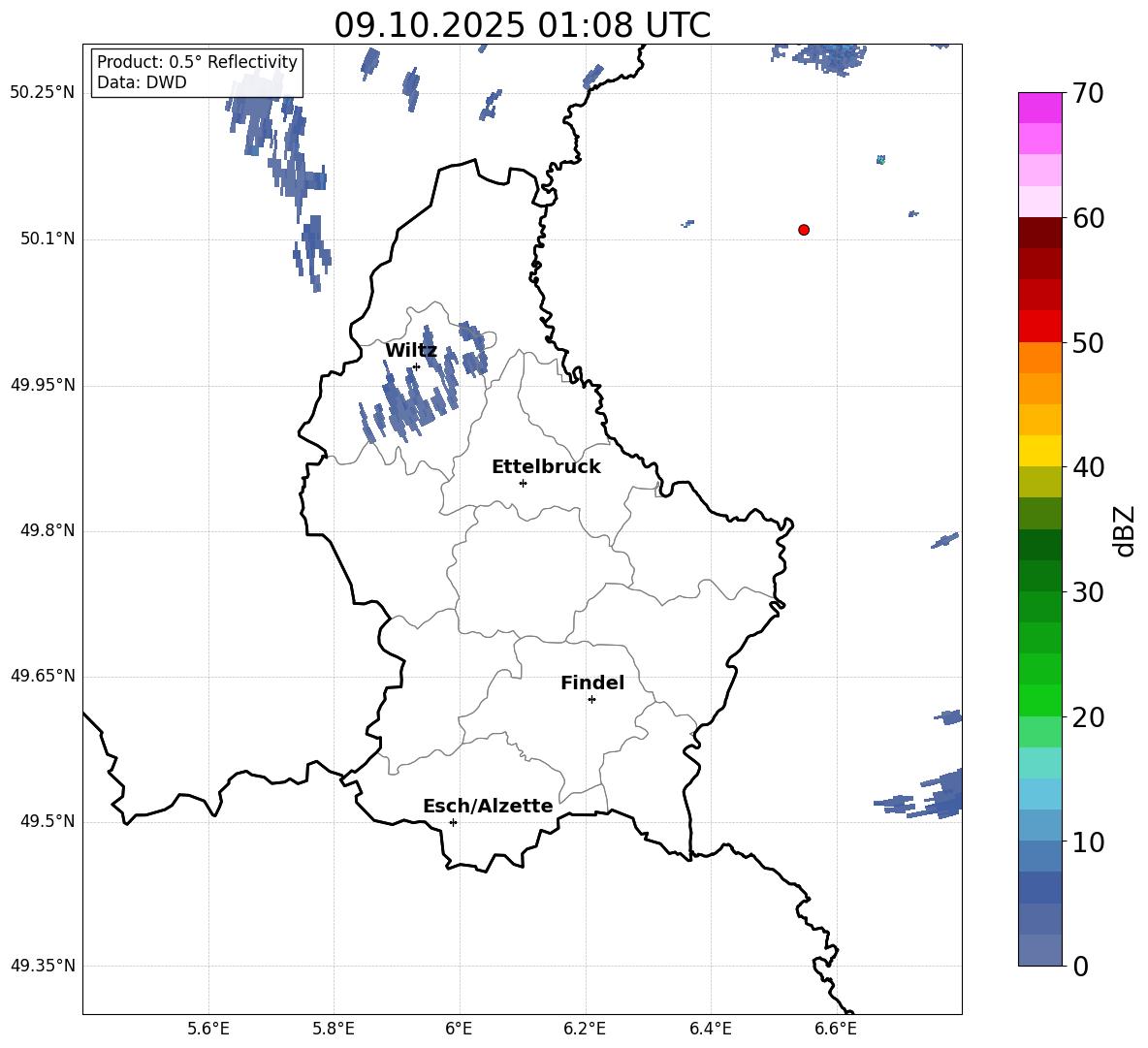Click the Esch/Alzette city label
The width and height of the screenshot is (1148, 1048).
click(488, 806)
